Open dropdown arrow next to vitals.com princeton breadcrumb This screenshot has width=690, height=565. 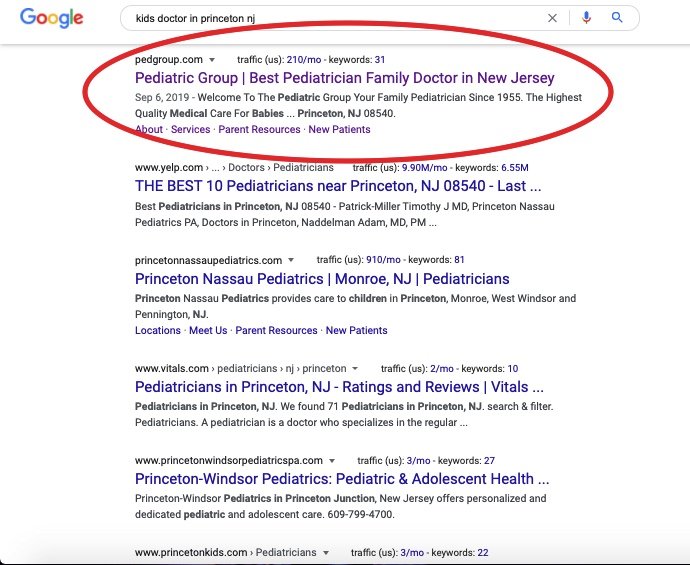[355, 368]
